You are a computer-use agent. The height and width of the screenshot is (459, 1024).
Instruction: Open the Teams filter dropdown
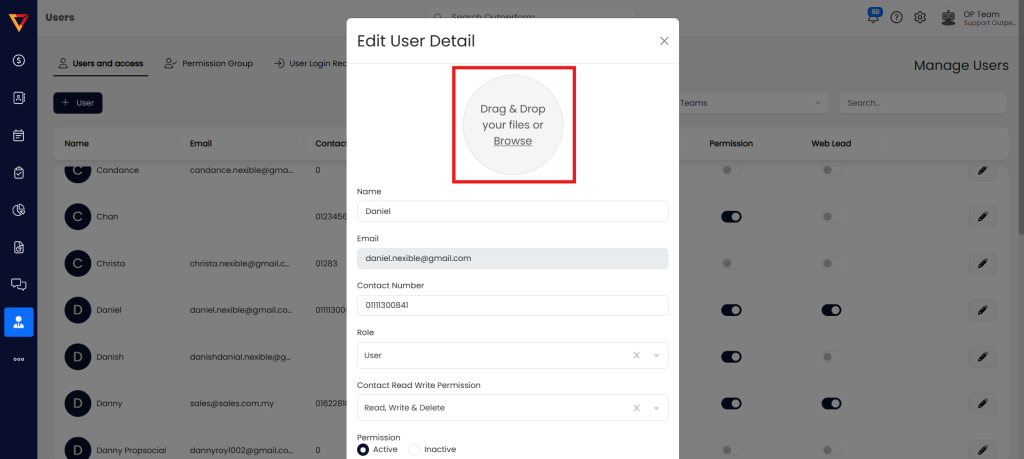pos(750,103)
